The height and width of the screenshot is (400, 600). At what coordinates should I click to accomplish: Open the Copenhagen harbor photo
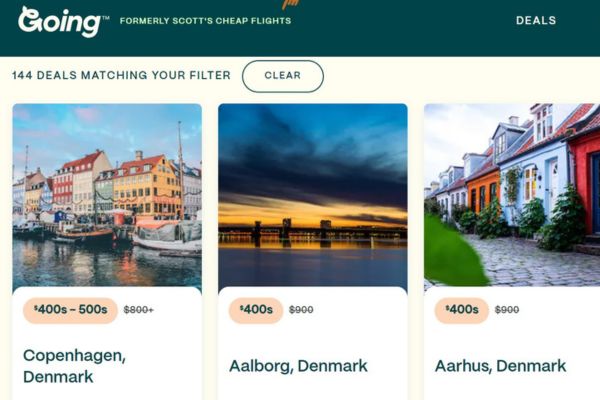coord(107,195)
